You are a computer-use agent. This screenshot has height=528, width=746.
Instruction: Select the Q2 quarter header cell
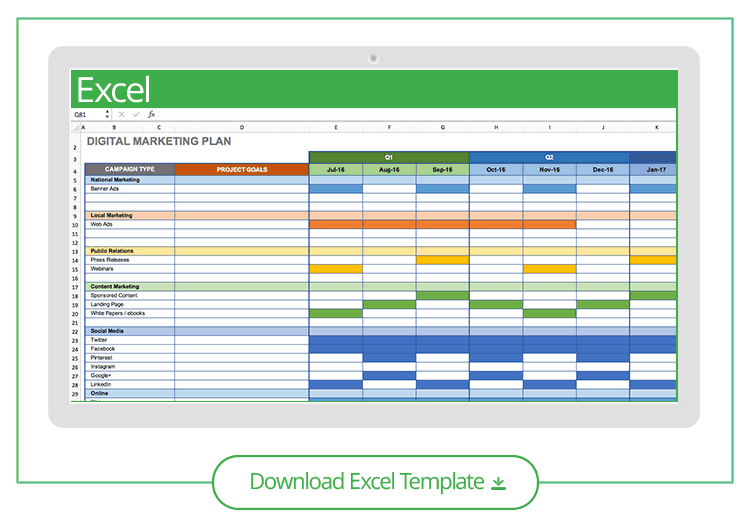pos(549,157)
